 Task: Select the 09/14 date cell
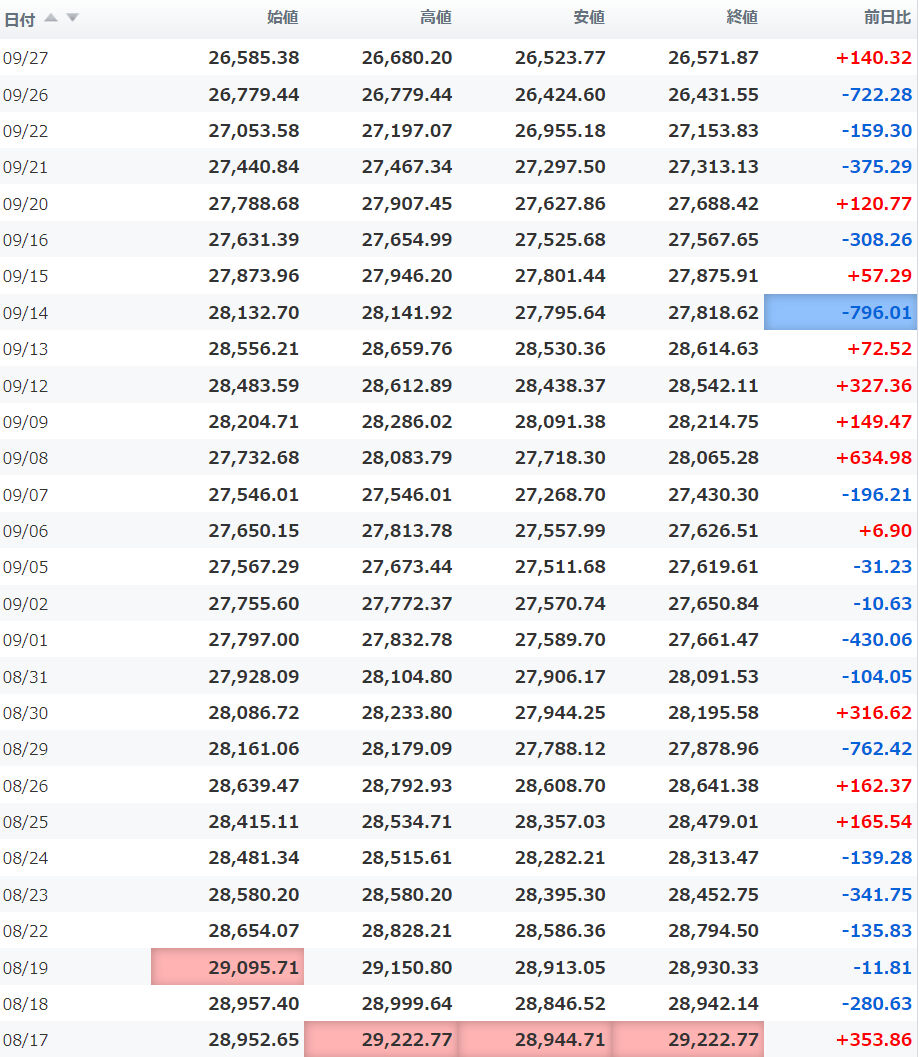click(26, 313)
